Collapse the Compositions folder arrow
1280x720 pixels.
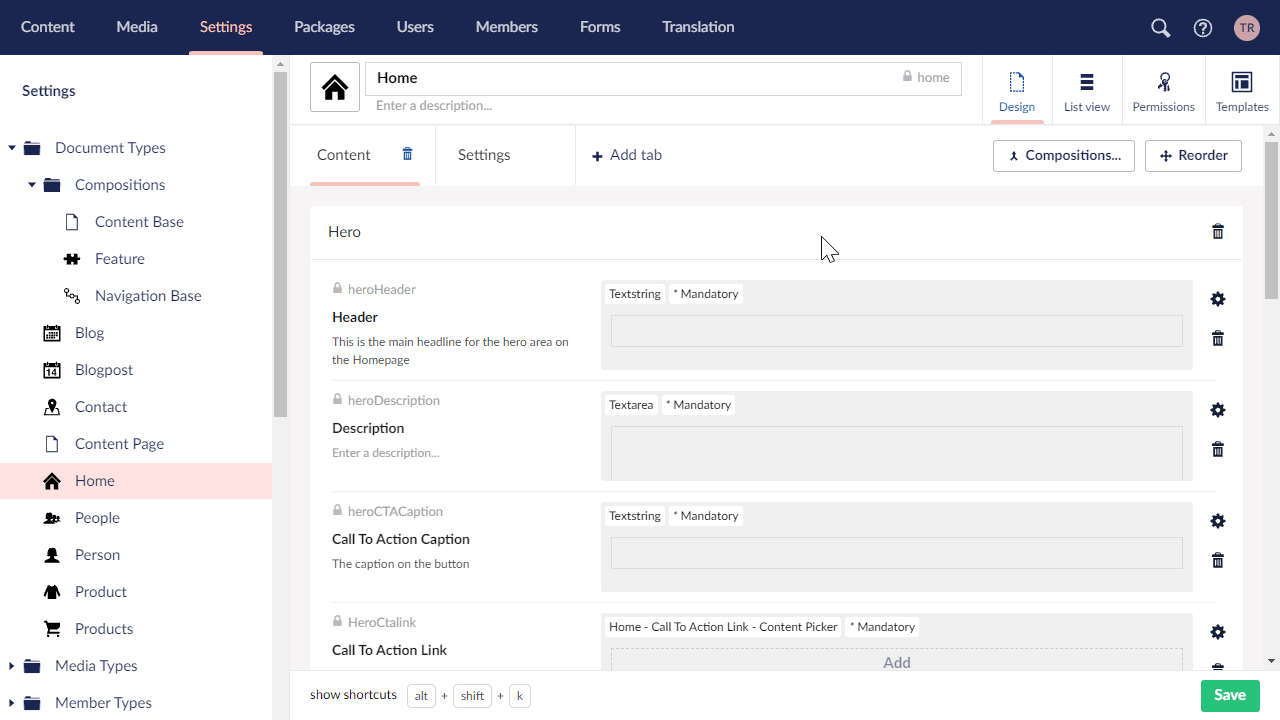click(x=32, y=185)
